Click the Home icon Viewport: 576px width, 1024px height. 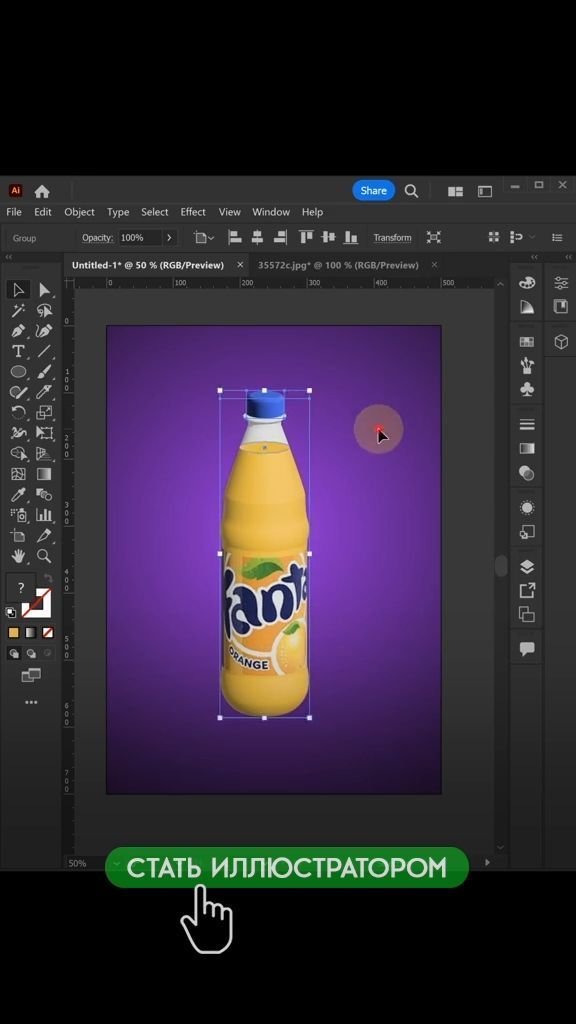[x=42, y=191]
